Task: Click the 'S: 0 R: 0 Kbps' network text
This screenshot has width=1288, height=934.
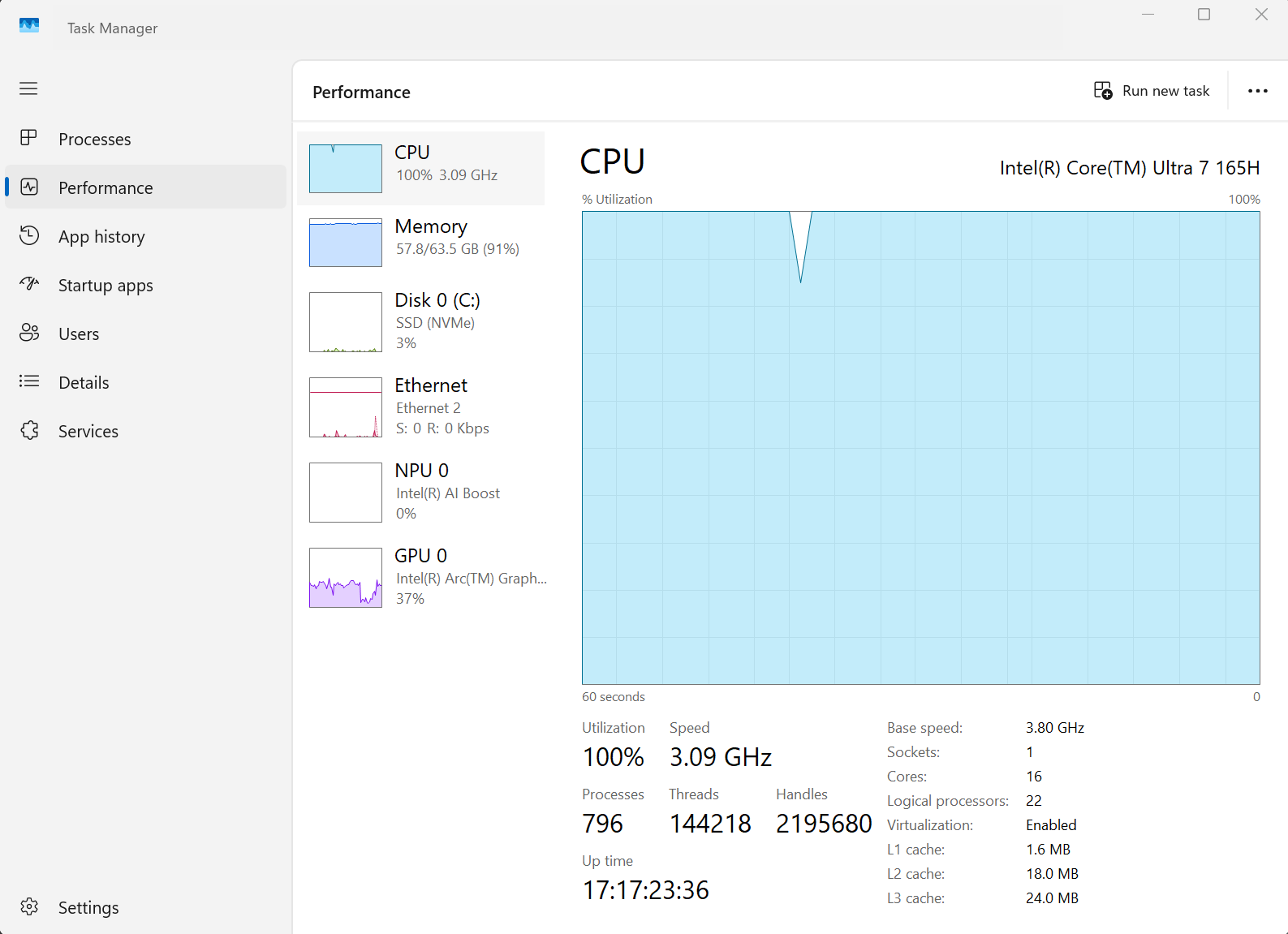Action: [442, 428]
